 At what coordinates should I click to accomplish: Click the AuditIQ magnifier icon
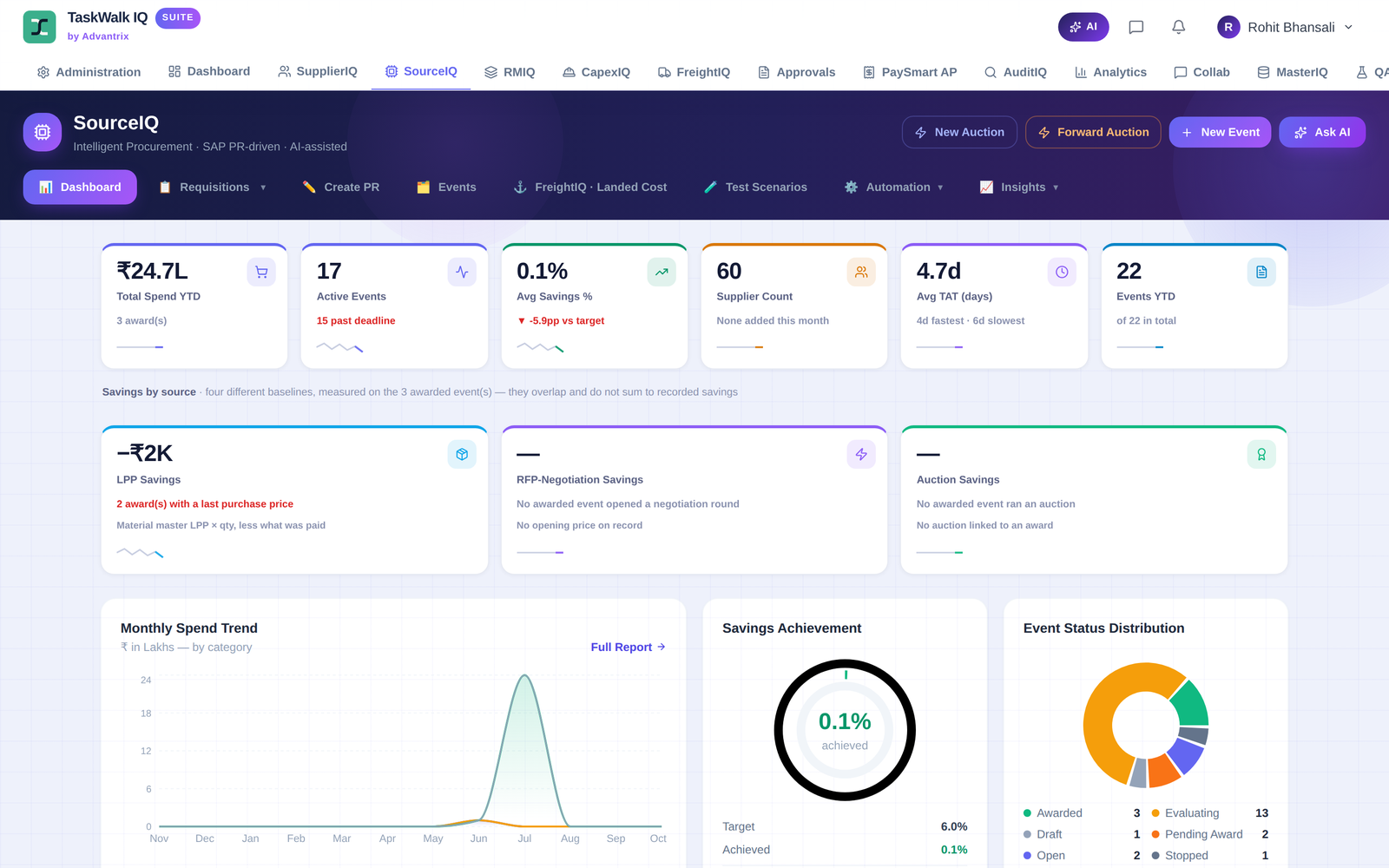point(991,72)
